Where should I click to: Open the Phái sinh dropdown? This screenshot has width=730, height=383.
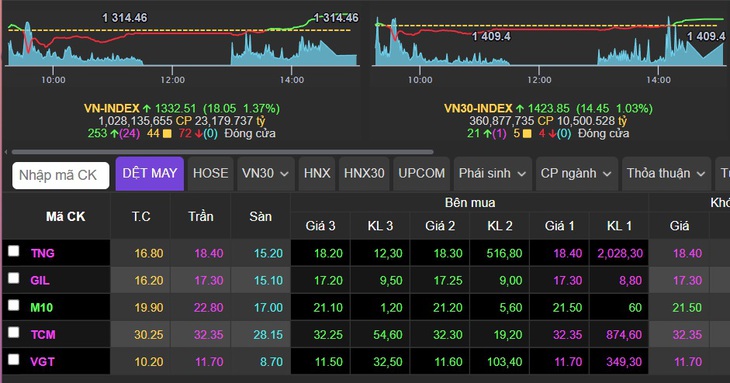[492, 174]
